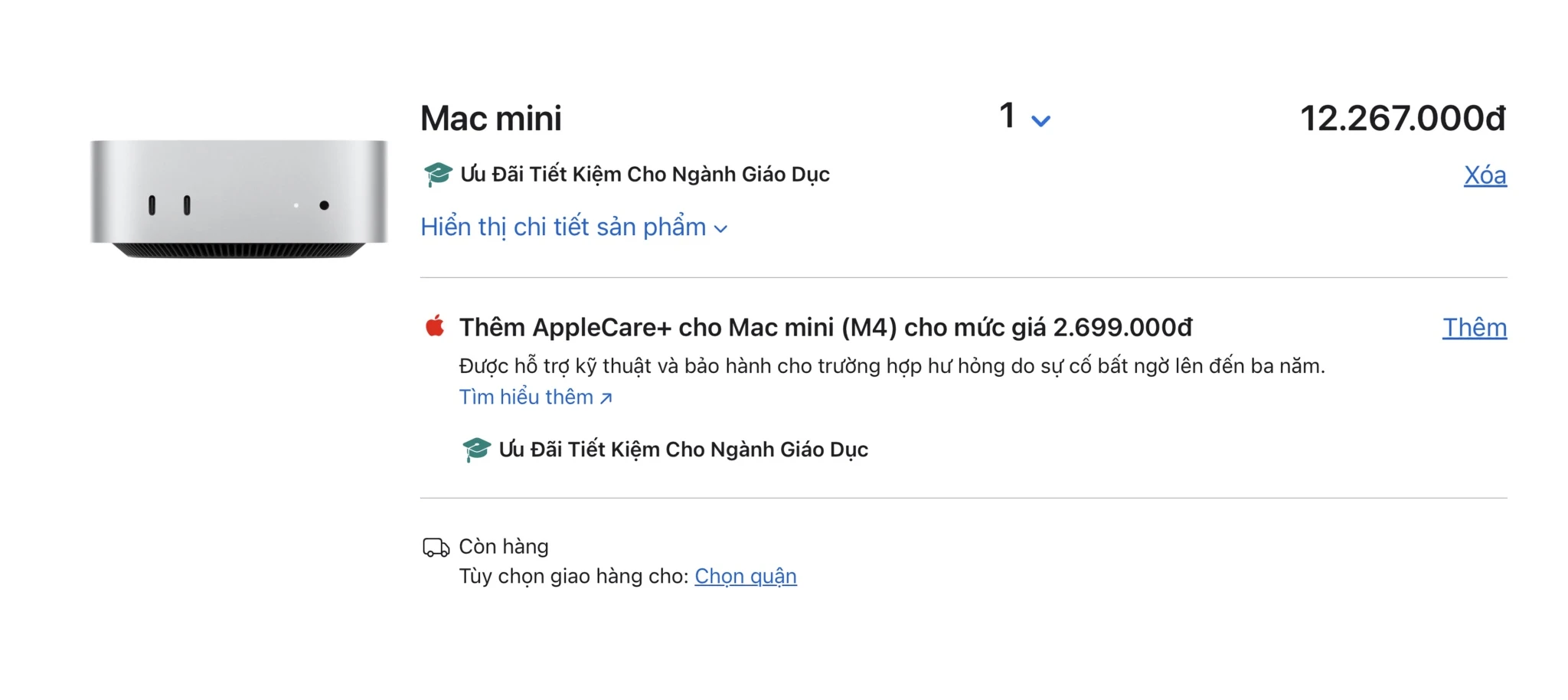This screenshot has height=700, width=1568.
Task: Click the graduation cap icon under Mac mini
Action: tap(438, 175)
